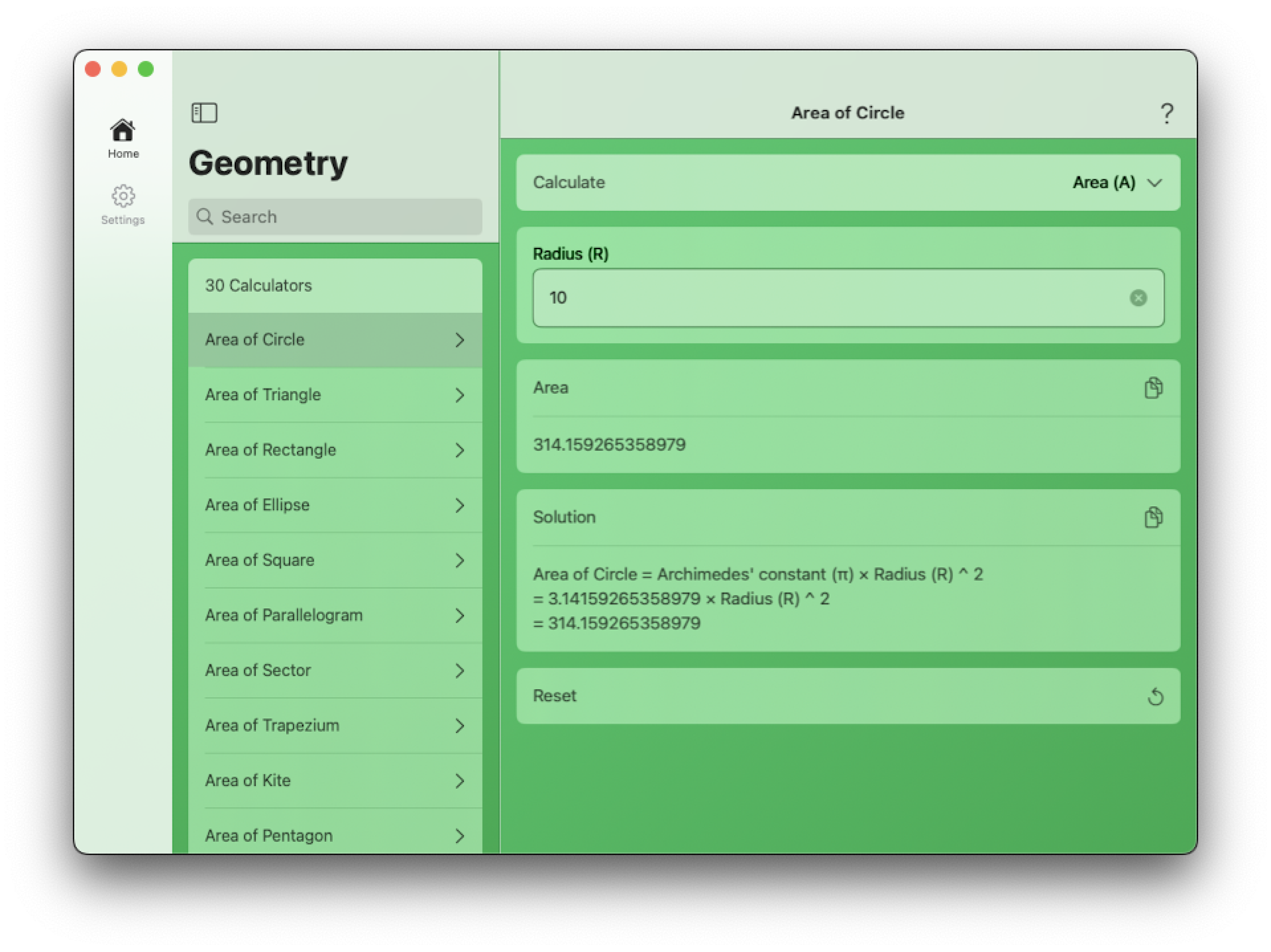Image resolution: width=1271 pixels, height=952 pixels.
Task: Clear the Radius field with the x icon
Action: (x=1138, y=298)
